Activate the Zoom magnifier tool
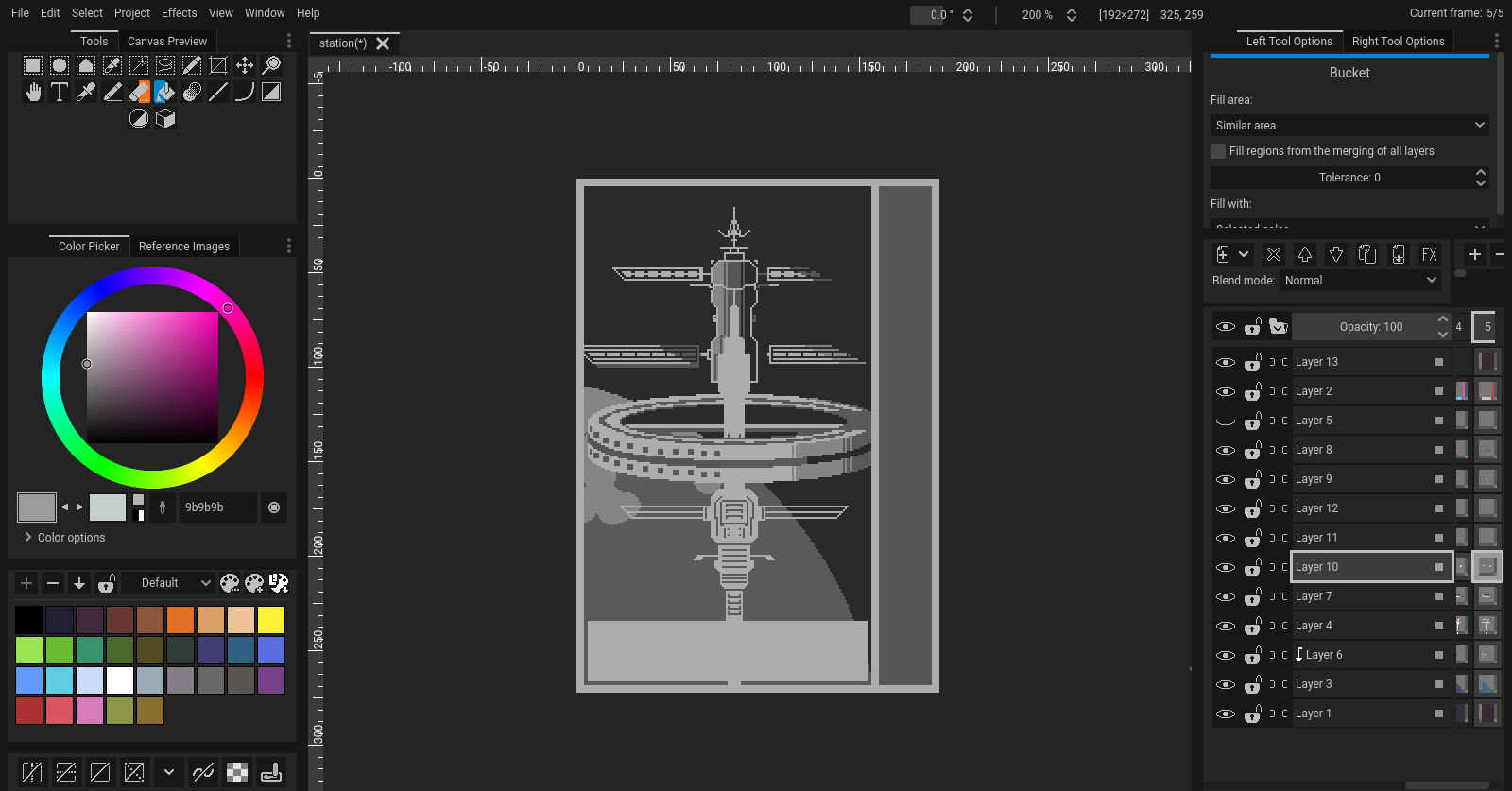 coord(271,65)
